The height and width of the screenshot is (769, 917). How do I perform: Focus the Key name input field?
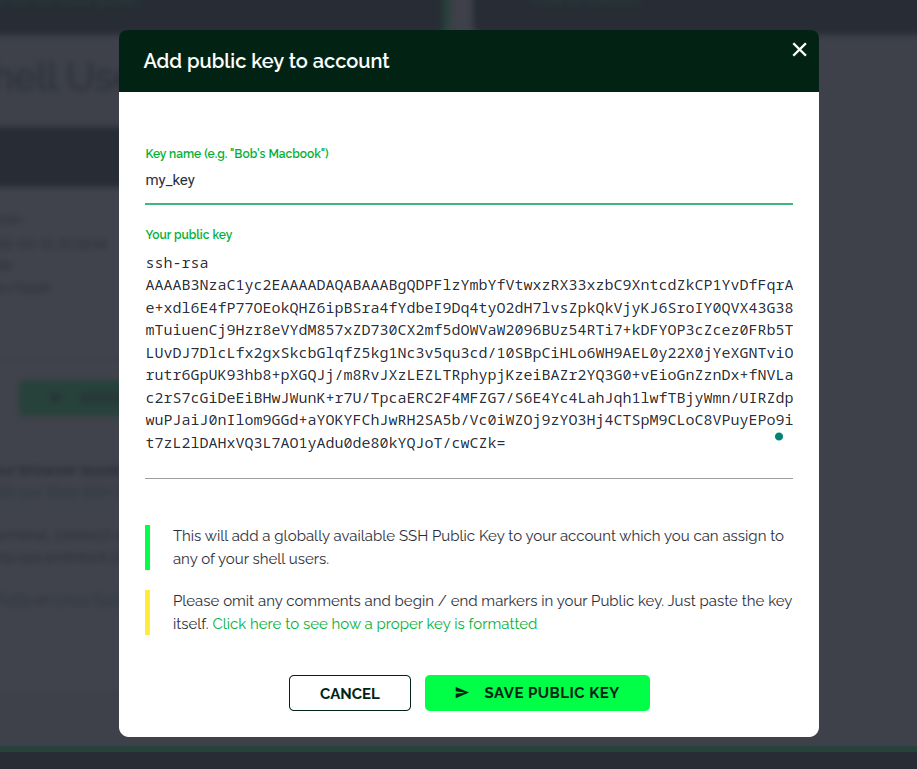(x=469, y=181)
